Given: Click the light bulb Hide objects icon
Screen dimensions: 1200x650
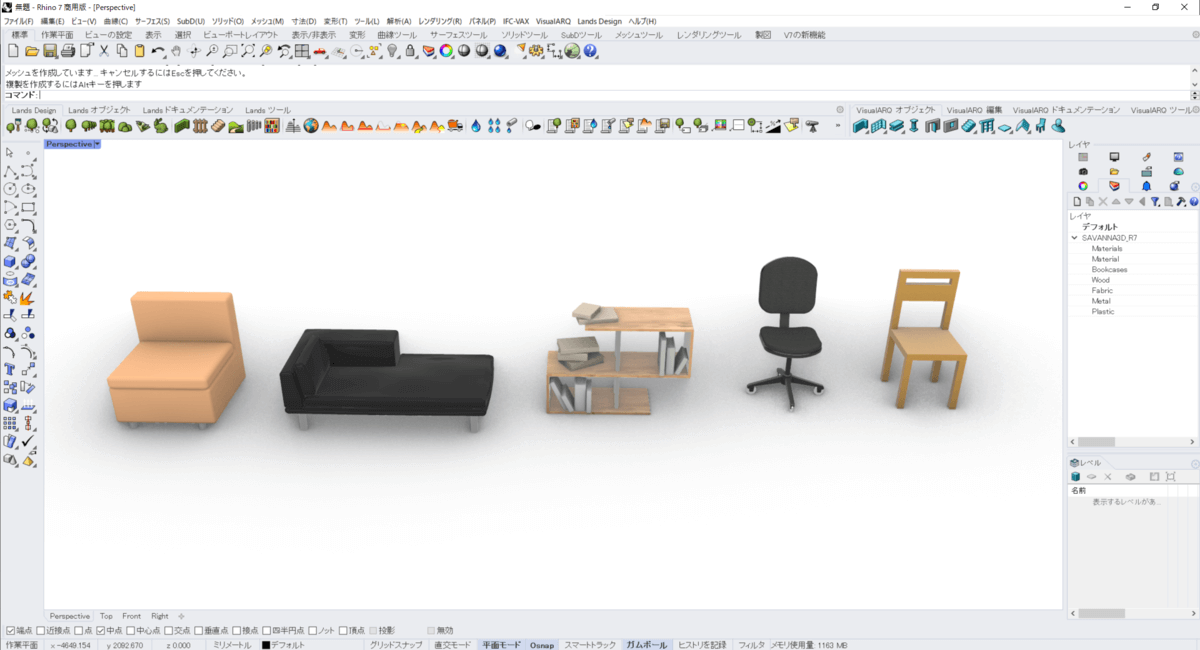Looking at the screenshot, I should (392, 50).
